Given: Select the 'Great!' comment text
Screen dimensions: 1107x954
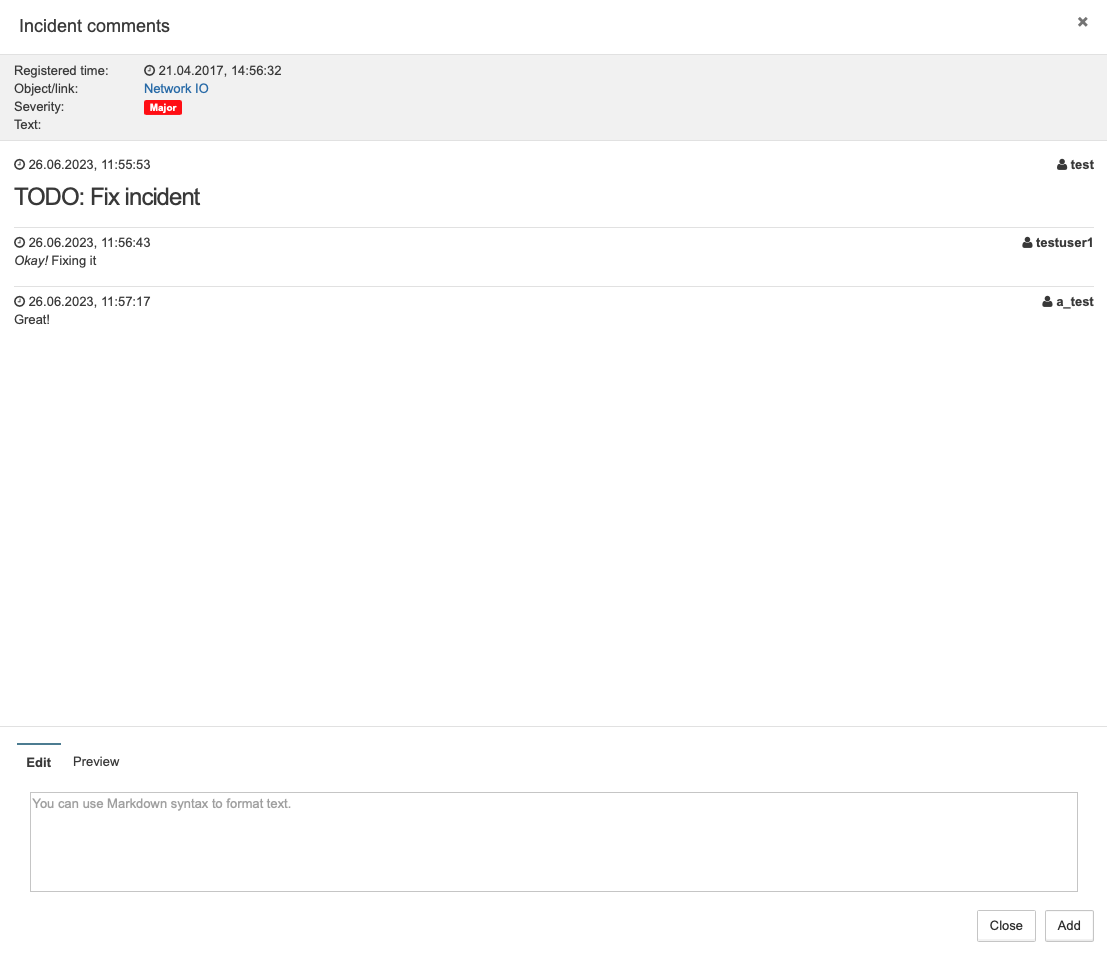Looking at the screenshot, I should coord(32,320).
